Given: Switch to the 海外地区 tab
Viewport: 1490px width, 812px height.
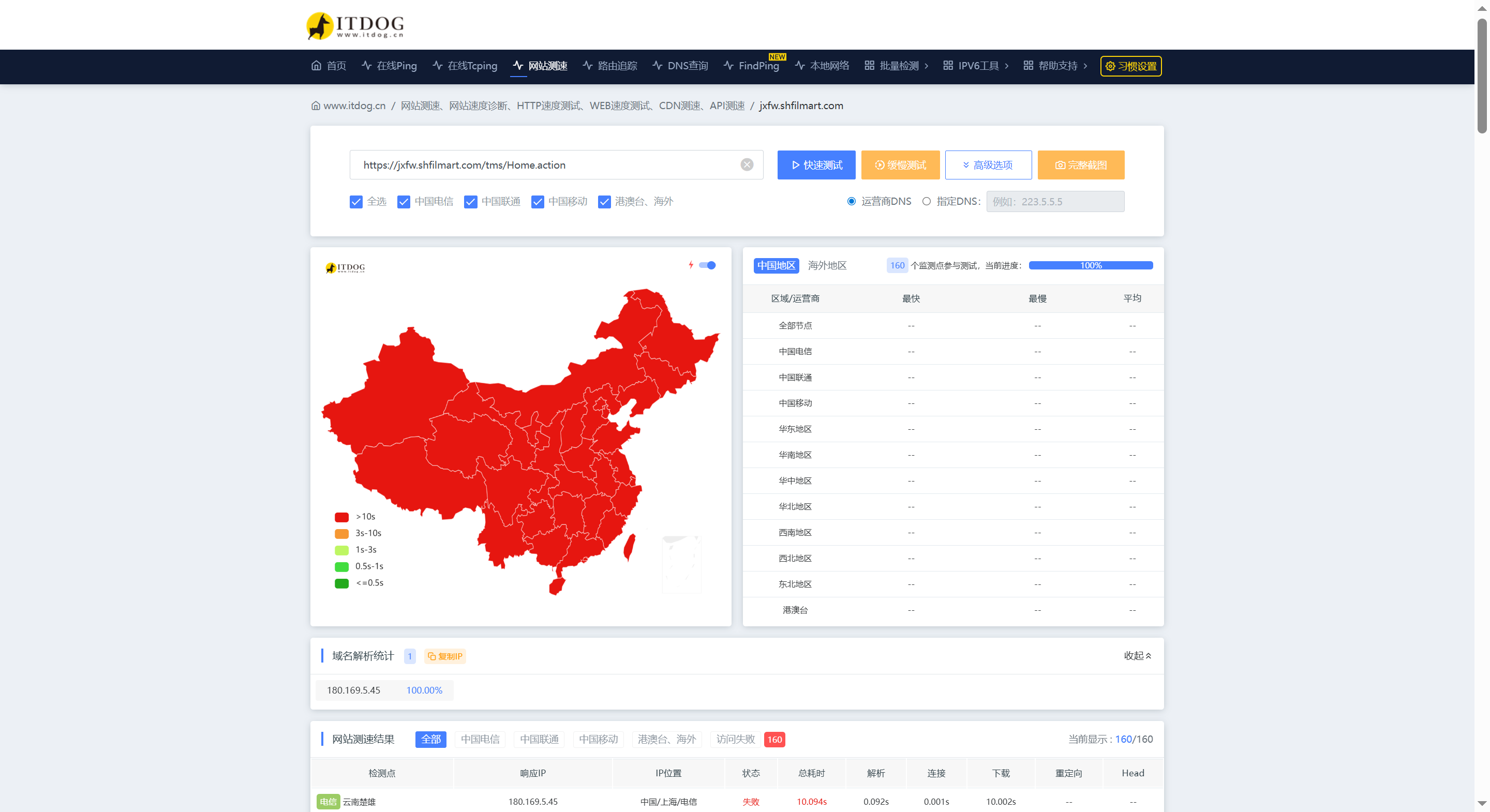Looking at the screenshot, I should click(827, 265).
